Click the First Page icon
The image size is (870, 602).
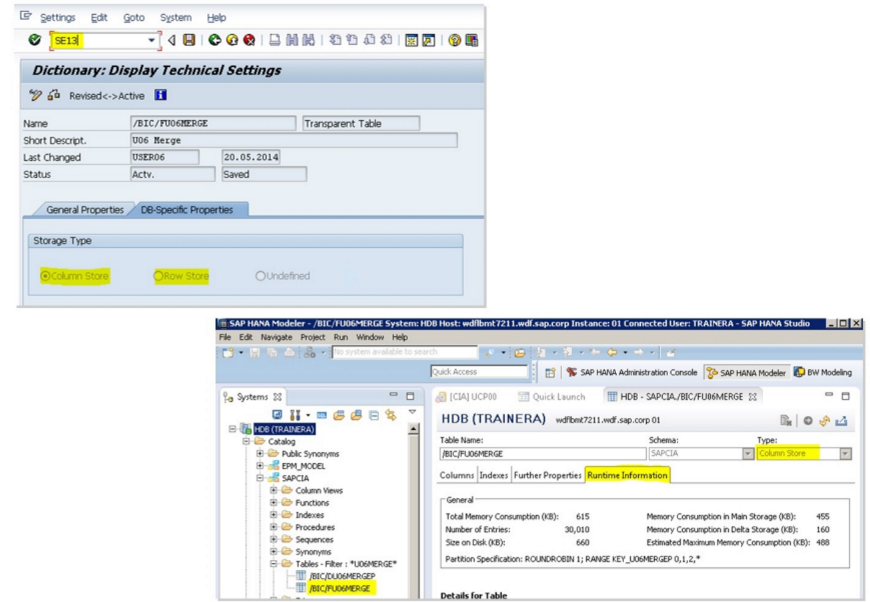pyautogui.click(x=335, y=40)
